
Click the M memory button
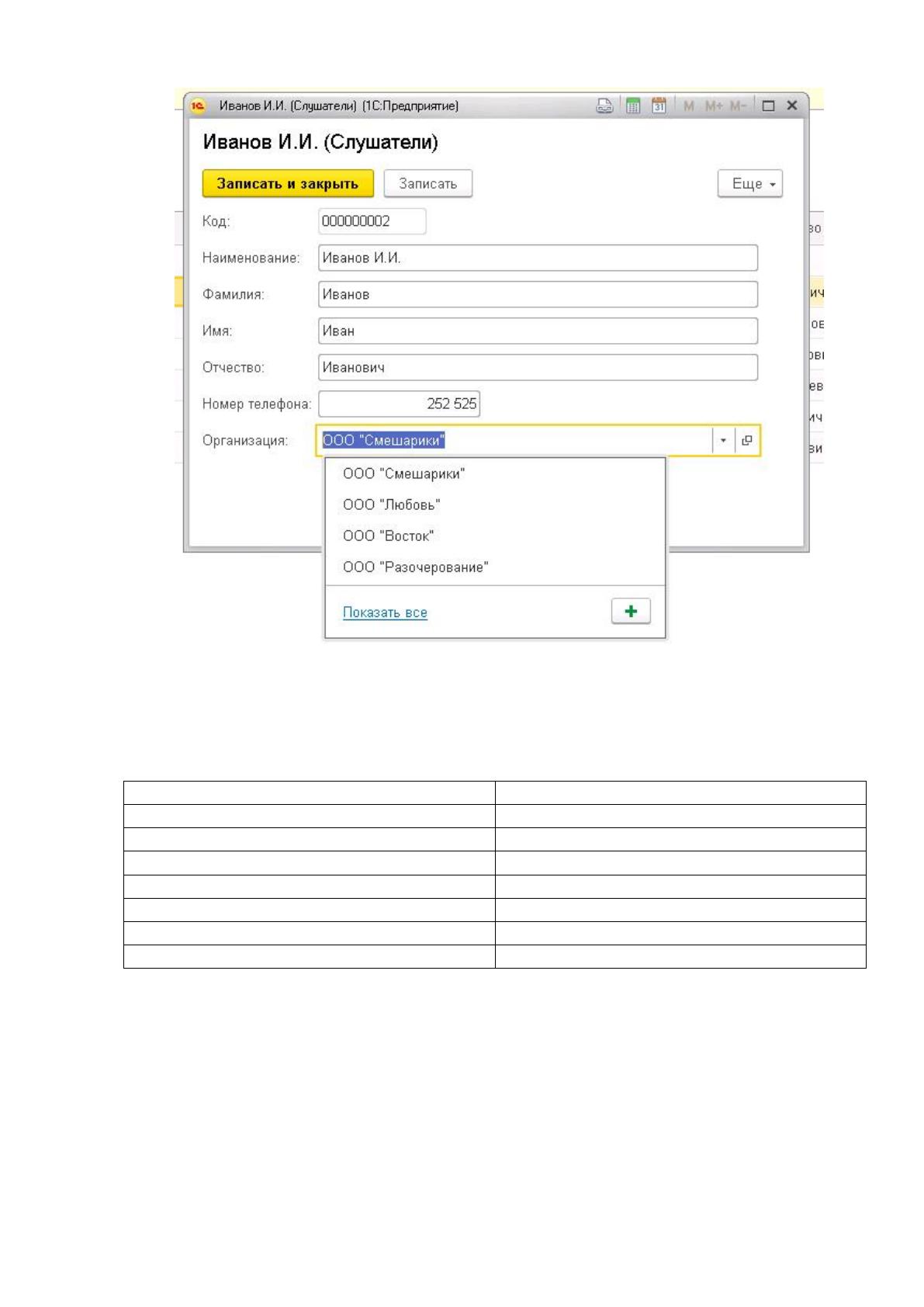click(688, 106)
